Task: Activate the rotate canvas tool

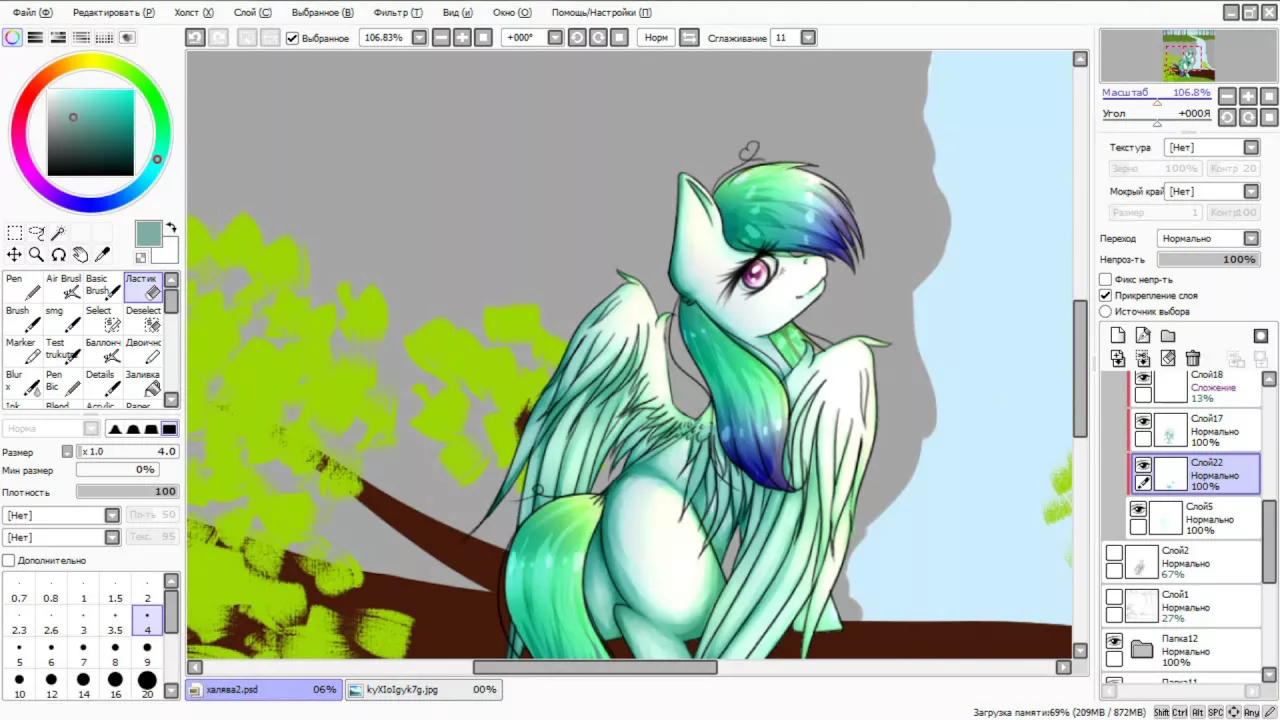Action: click(x=59, y=255)
